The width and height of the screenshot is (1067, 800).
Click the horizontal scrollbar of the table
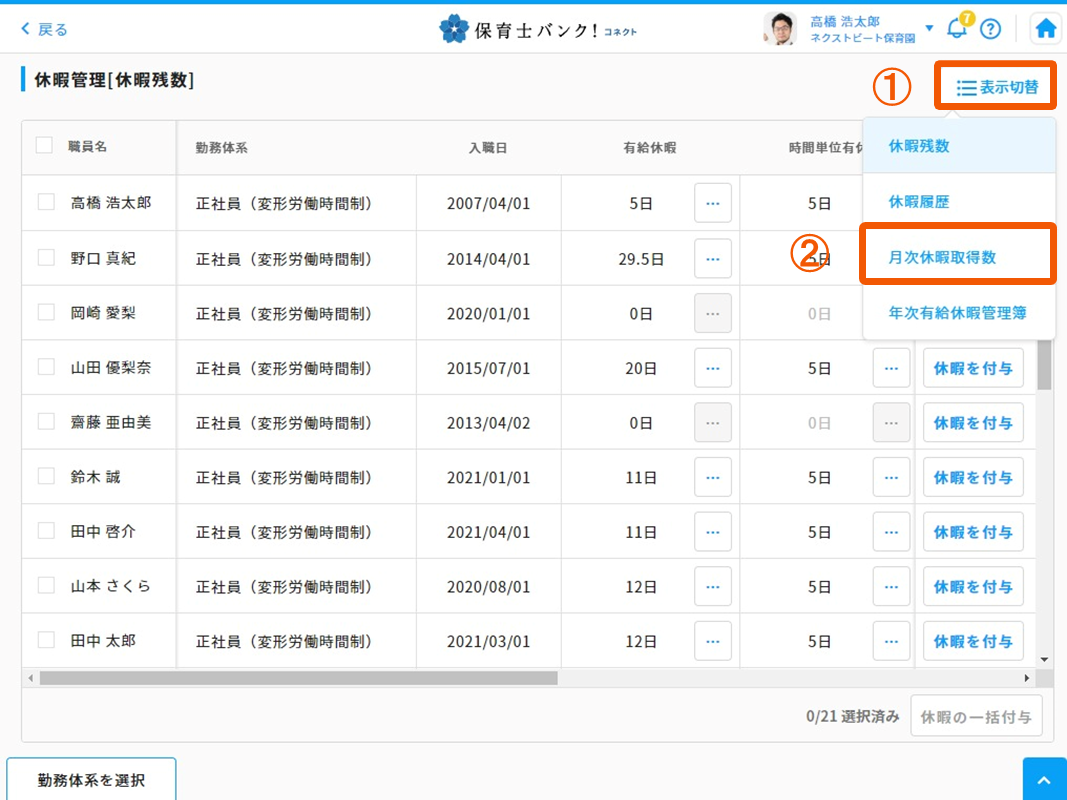tap(298, 678)
